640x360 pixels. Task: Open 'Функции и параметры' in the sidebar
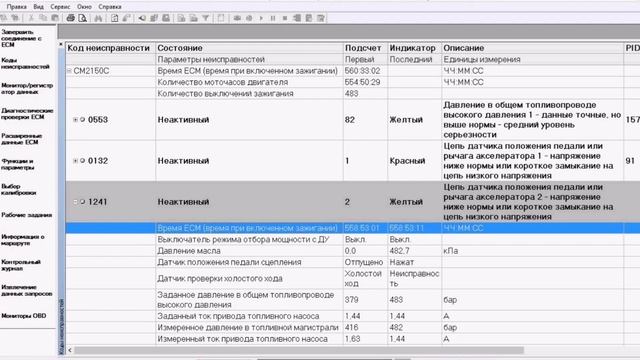[x=18, y=164]
